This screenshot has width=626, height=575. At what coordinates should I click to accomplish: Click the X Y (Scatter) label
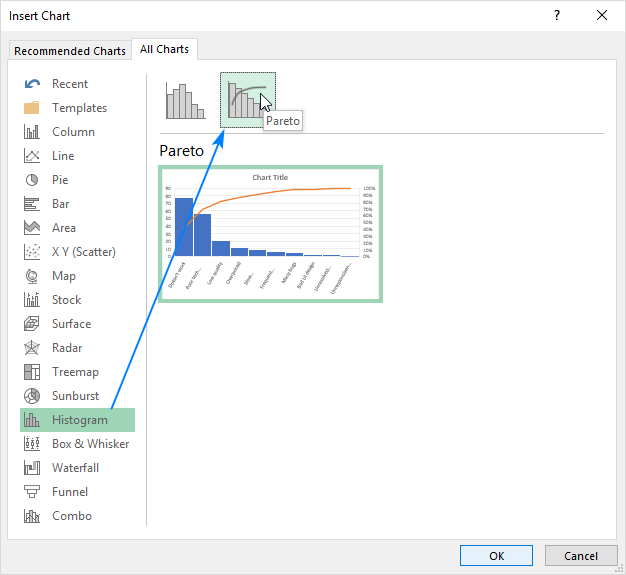point(84,252)
